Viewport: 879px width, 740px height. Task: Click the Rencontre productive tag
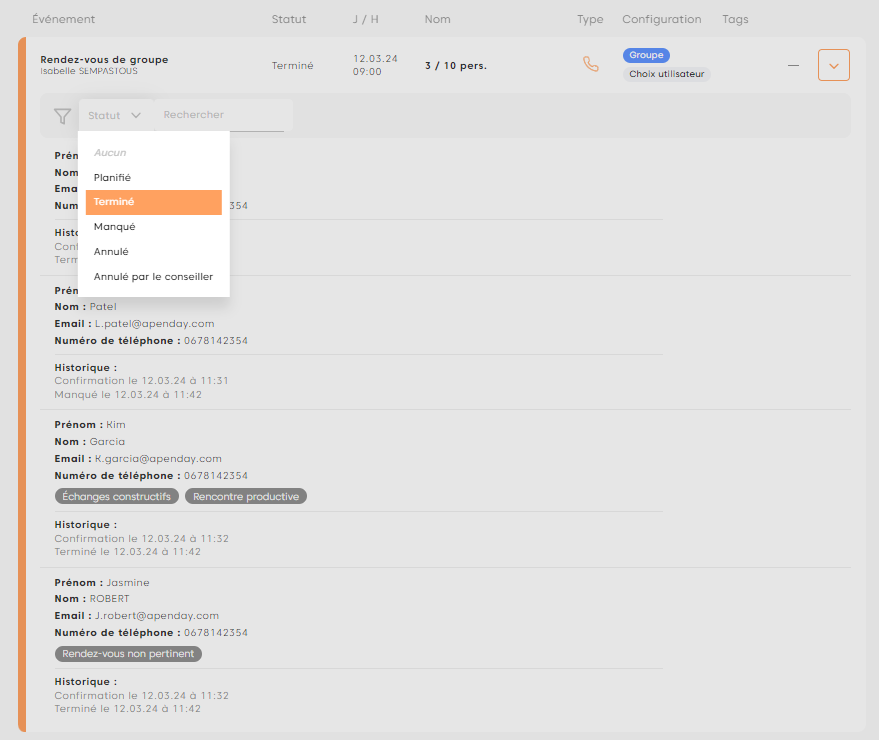click(x=245, y=496)
